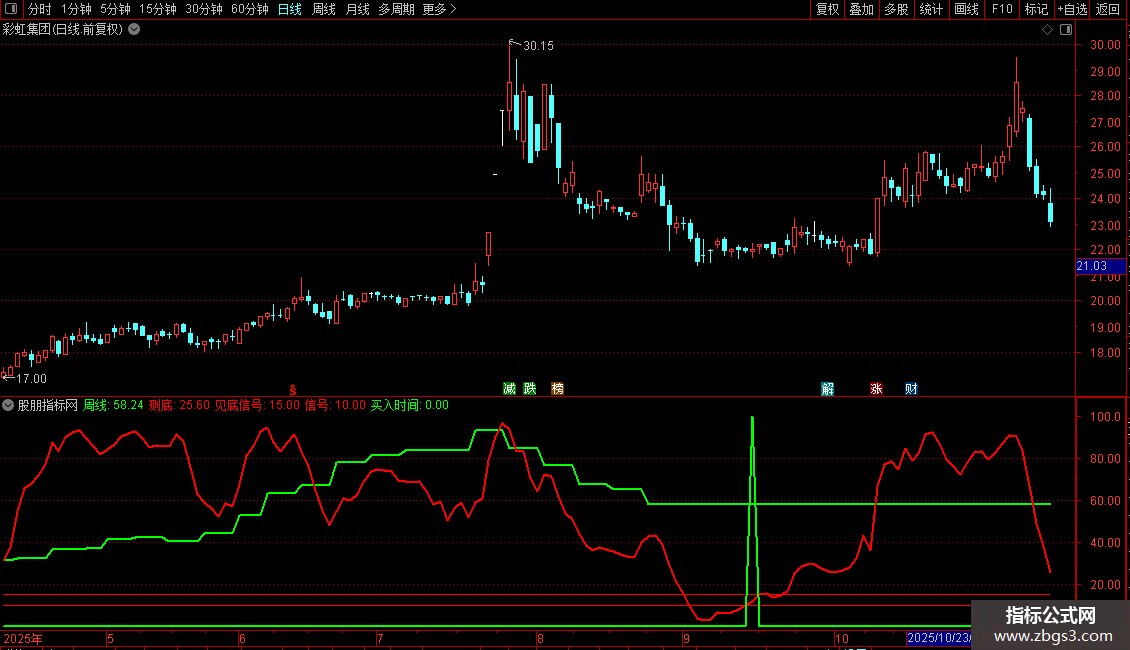Toggle the left sidebar panel icon
This screenshot has height=650, width=1130.
pos(11,9)
